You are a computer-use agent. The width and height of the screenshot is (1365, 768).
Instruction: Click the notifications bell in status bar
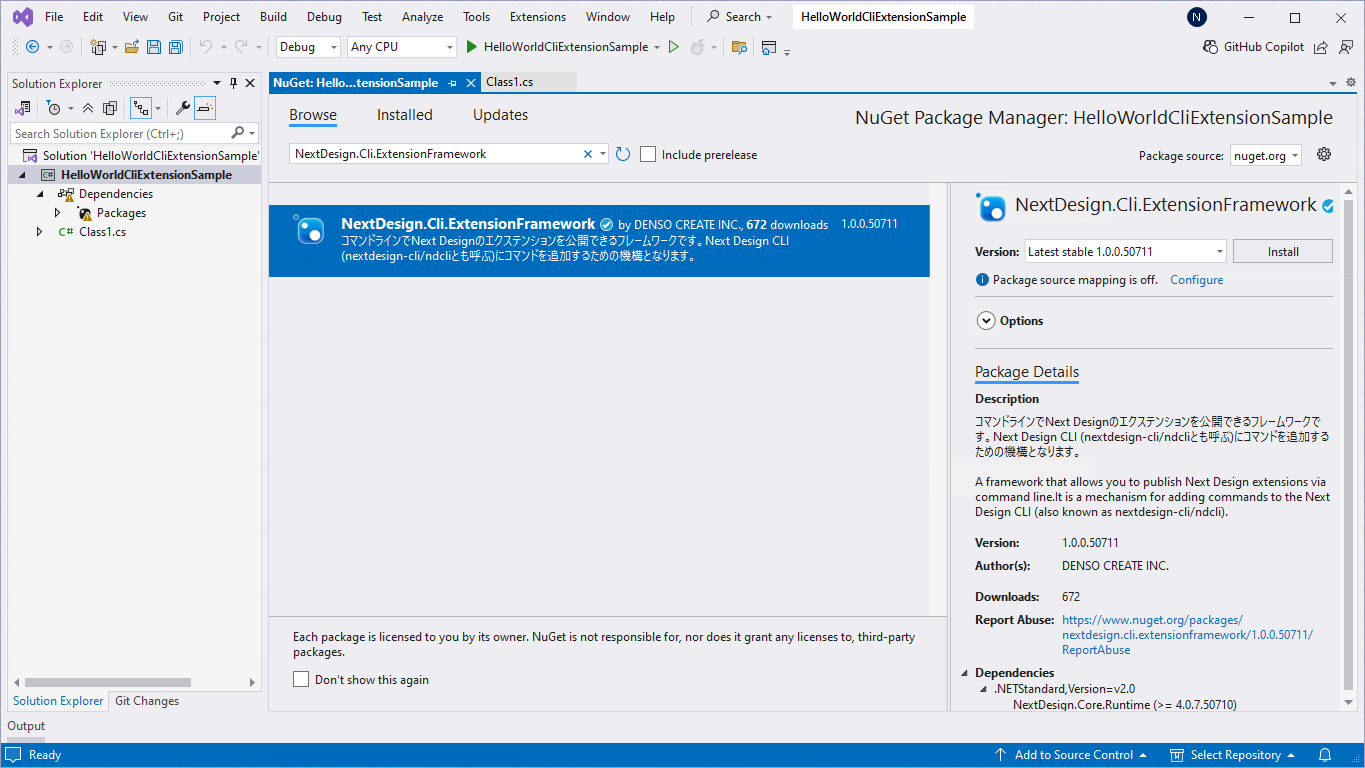[x=1325, y=755]
